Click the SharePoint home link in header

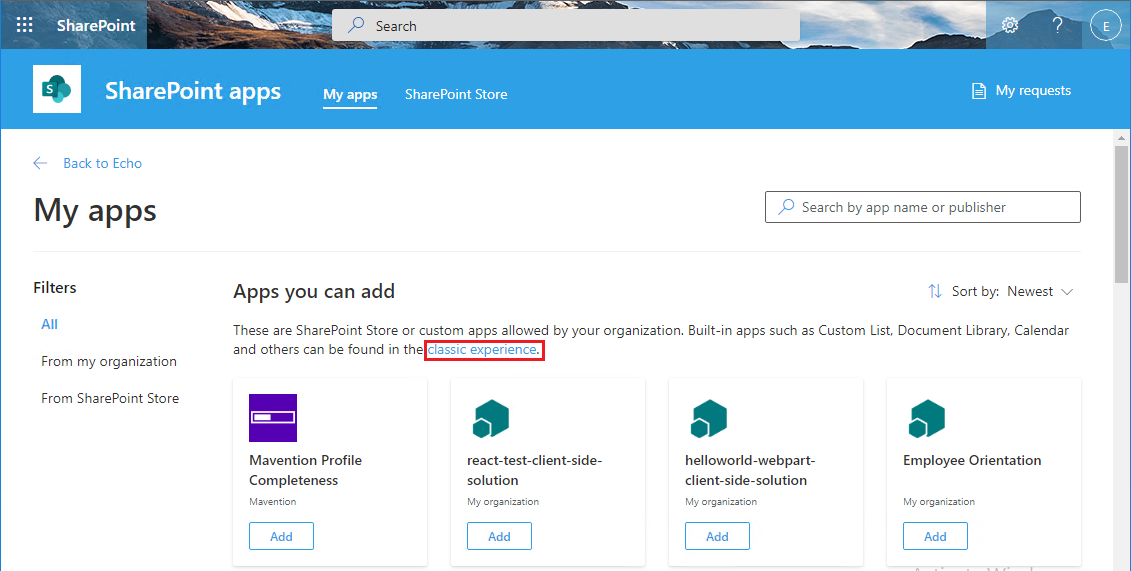pos(96,25)
